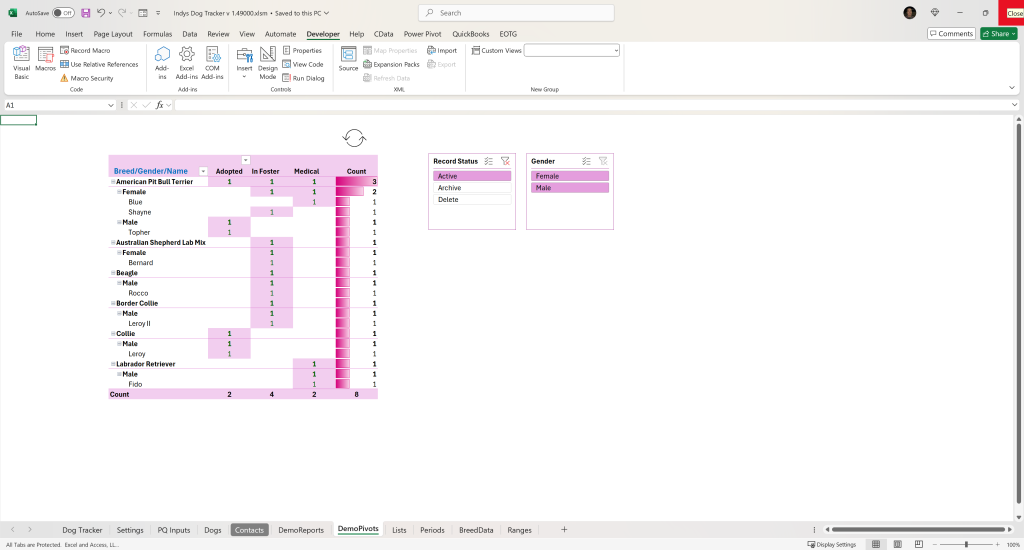Toggle multi-select on Record Status slicer
Image resolution: width=1024 pixels, height=550 pixels.
(488, 161)
